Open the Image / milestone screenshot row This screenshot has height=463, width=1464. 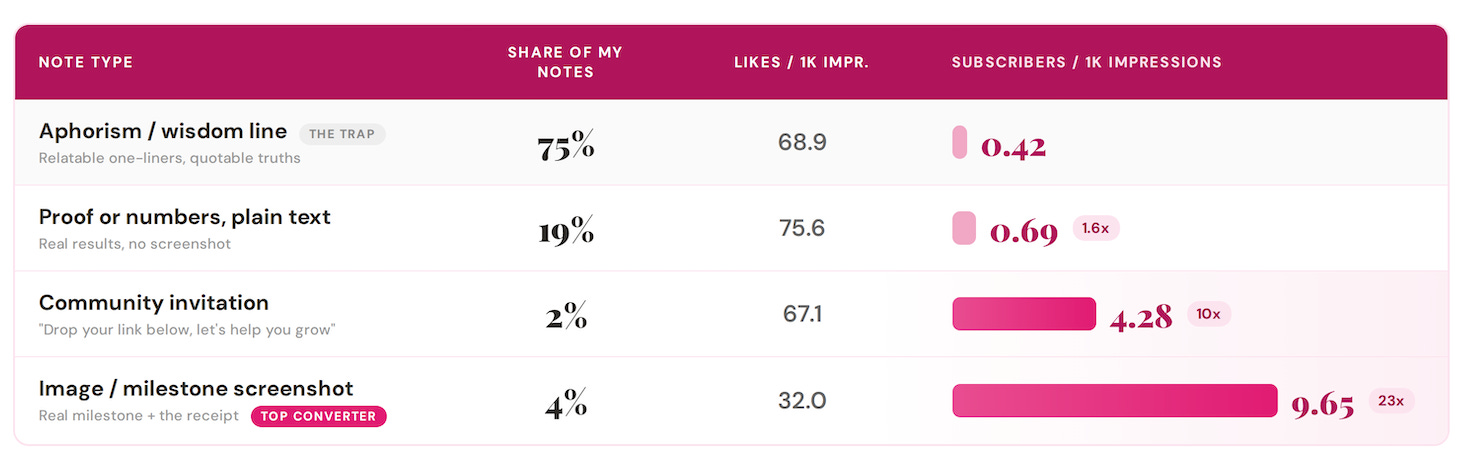[731, 400]
